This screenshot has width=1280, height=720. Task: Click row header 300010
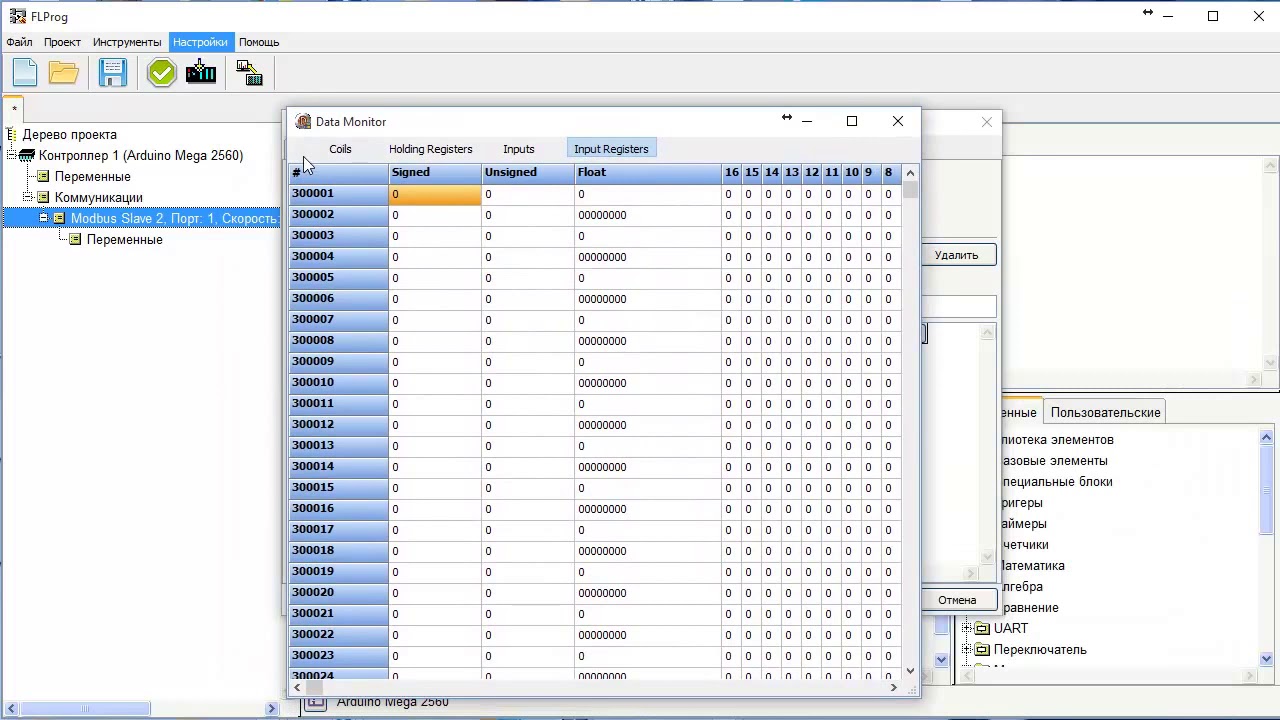click(339, 382)
